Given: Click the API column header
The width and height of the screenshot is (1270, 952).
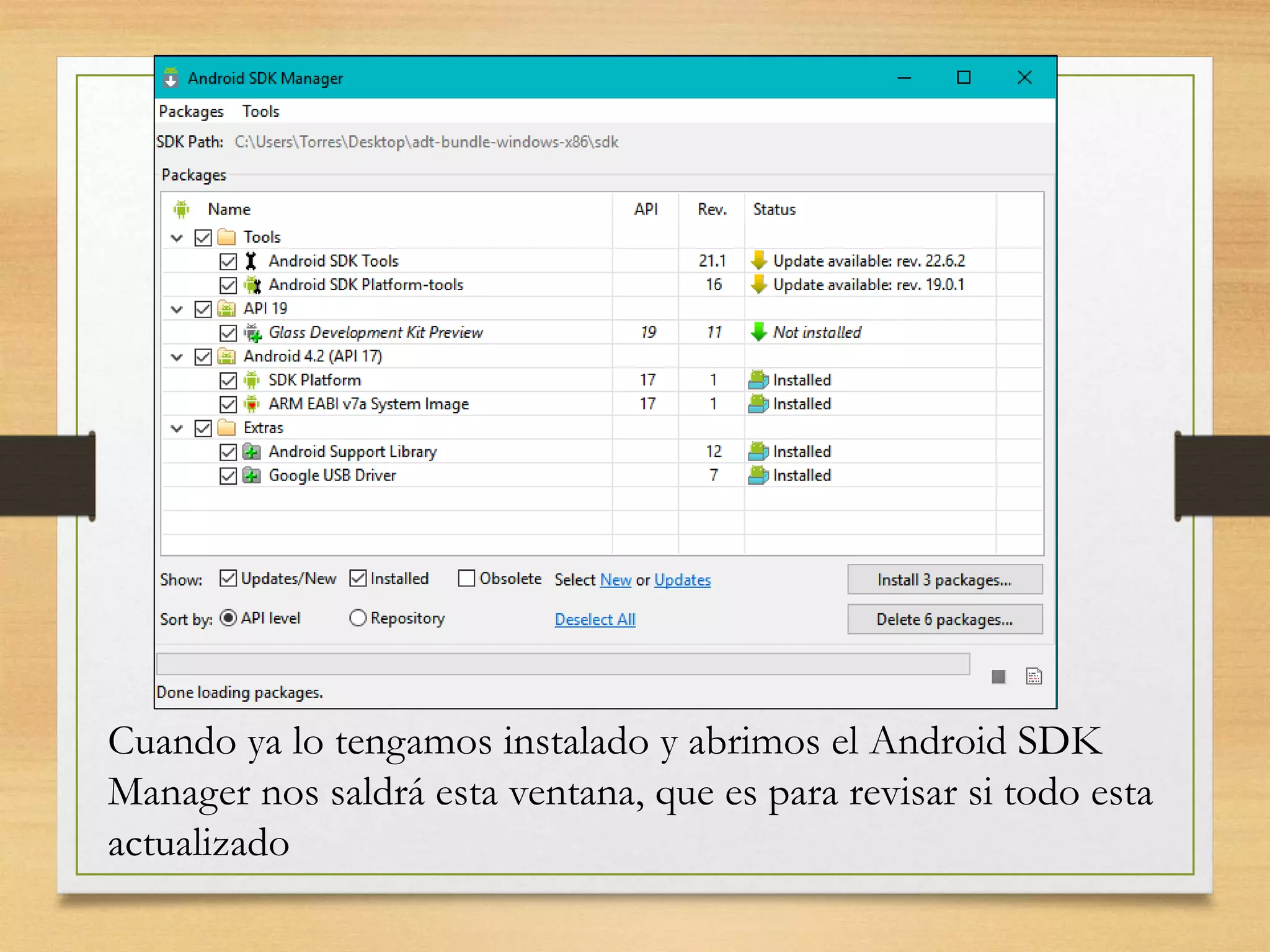Looking at the screenshot, I should 646,209.
